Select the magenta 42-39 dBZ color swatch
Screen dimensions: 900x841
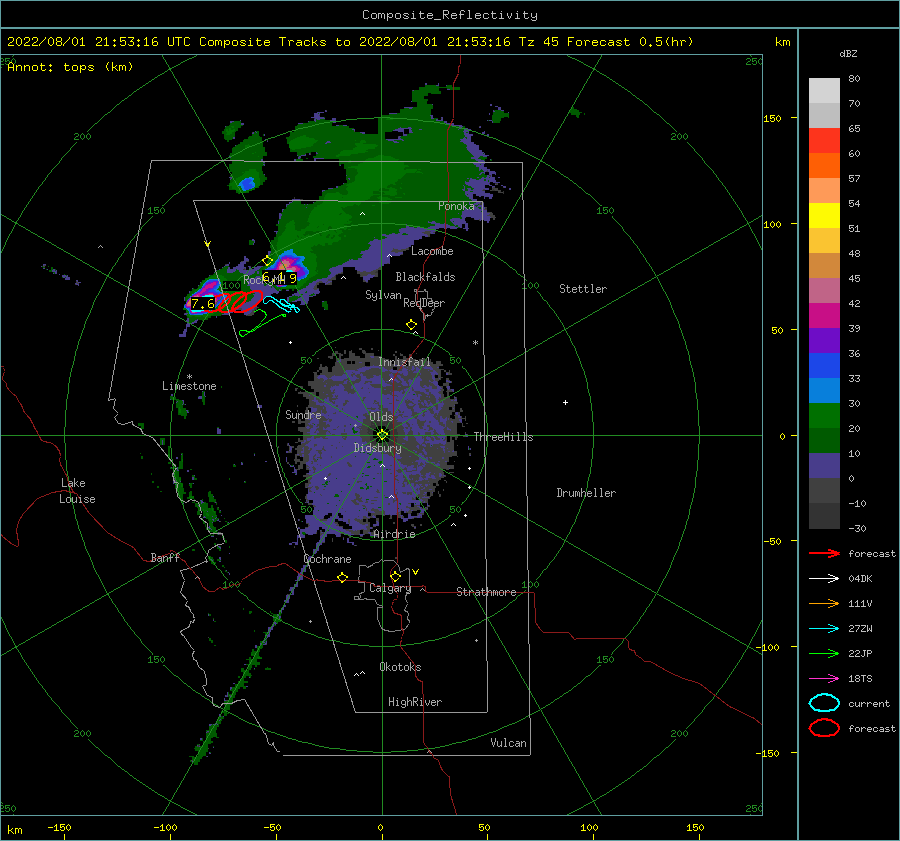point(824,316)
